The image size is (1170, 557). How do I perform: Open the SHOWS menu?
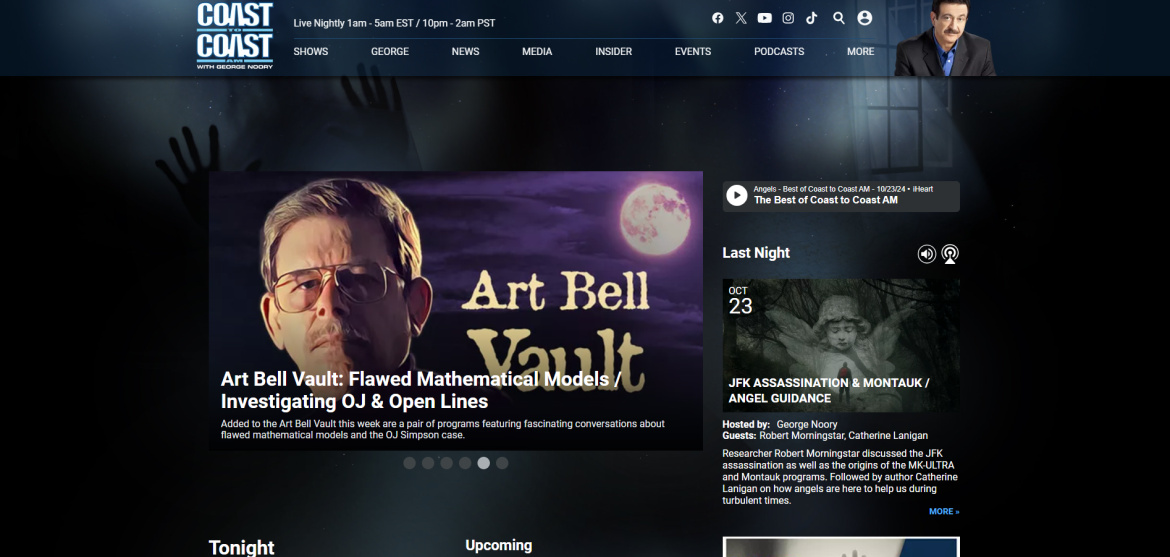click(x=310, y=52)
